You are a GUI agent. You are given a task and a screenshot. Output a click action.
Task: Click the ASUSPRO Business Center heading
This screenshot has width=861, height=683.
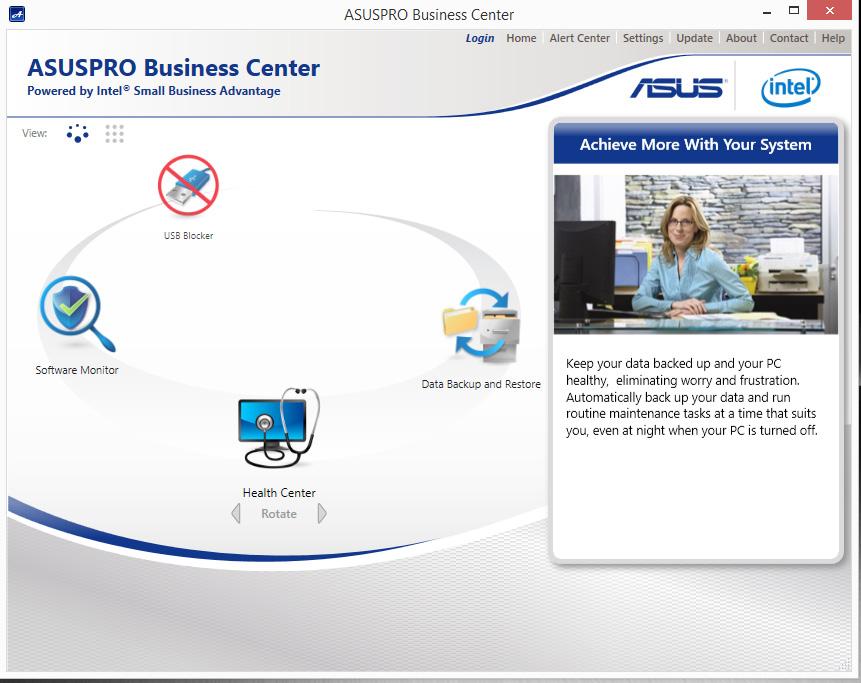pyautogui.click(x=174, y=68)
